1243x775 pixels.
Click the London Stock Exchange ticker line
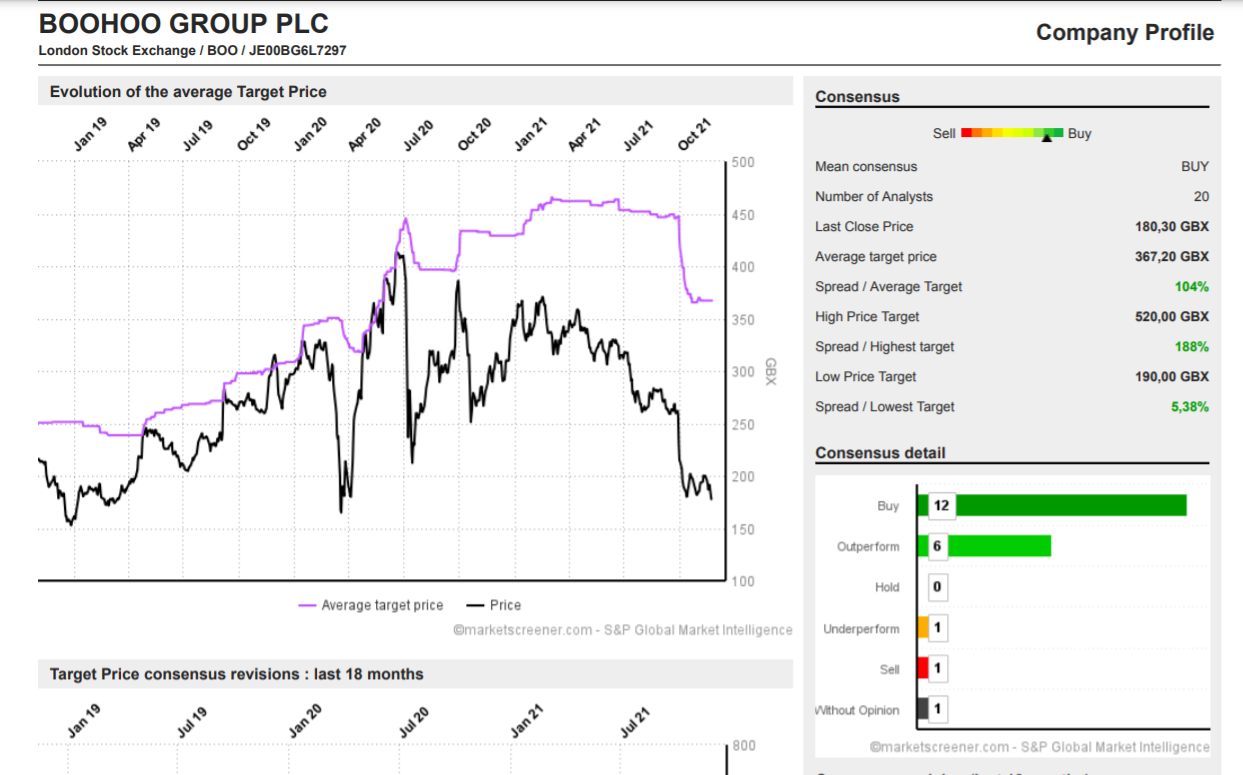coord(192,50)
